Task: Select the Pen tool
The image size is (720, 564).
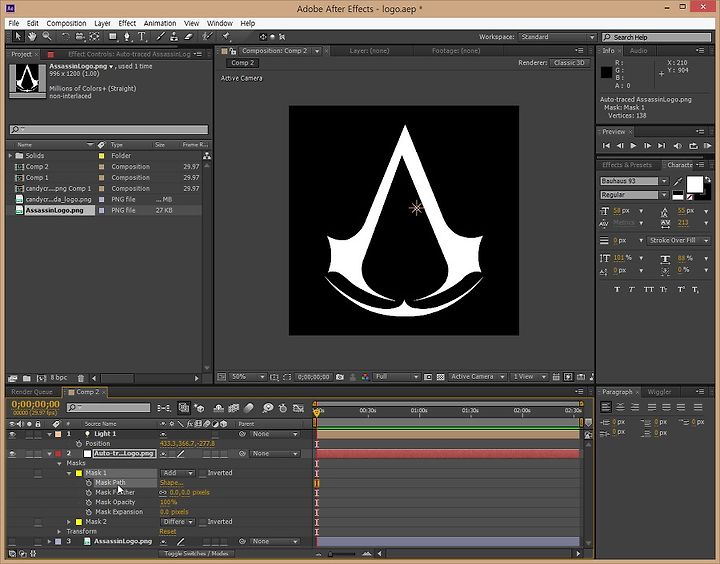Action: (127, 36)
